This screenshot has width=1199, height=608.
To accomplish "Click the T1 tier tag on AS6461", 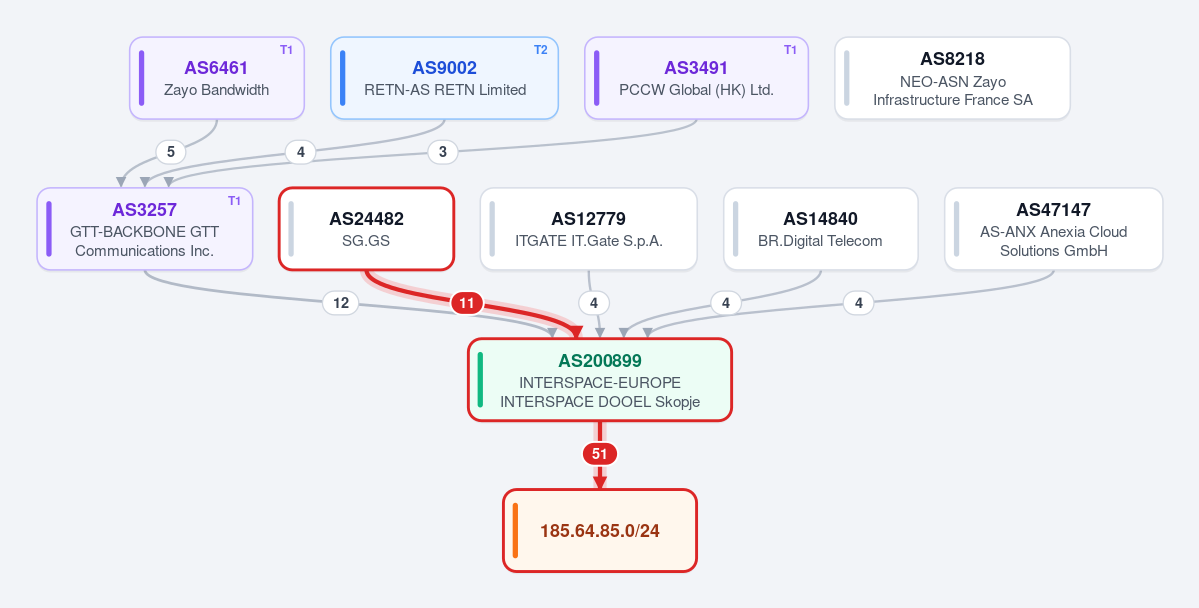I will [x=286, y=50].
